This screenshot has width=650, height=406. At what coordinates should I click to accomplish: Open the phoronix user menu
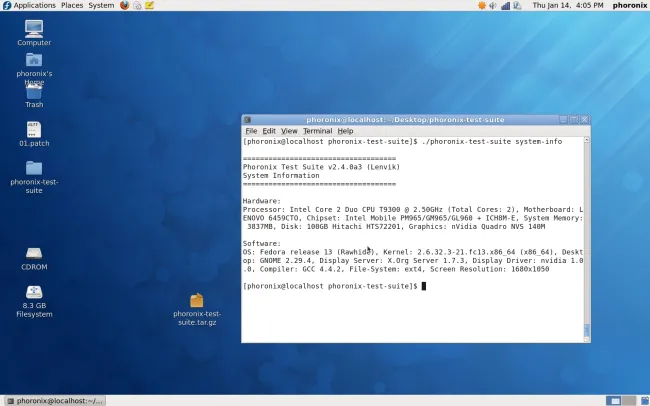629,5
